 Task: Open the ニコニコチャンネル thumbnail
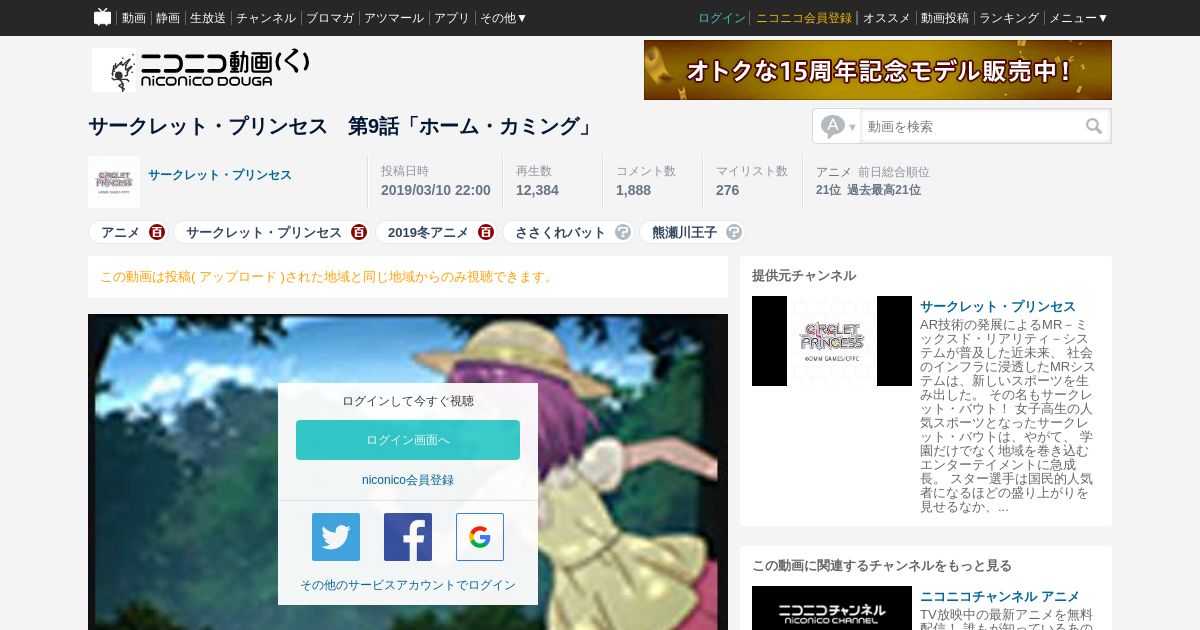point(832,608)
